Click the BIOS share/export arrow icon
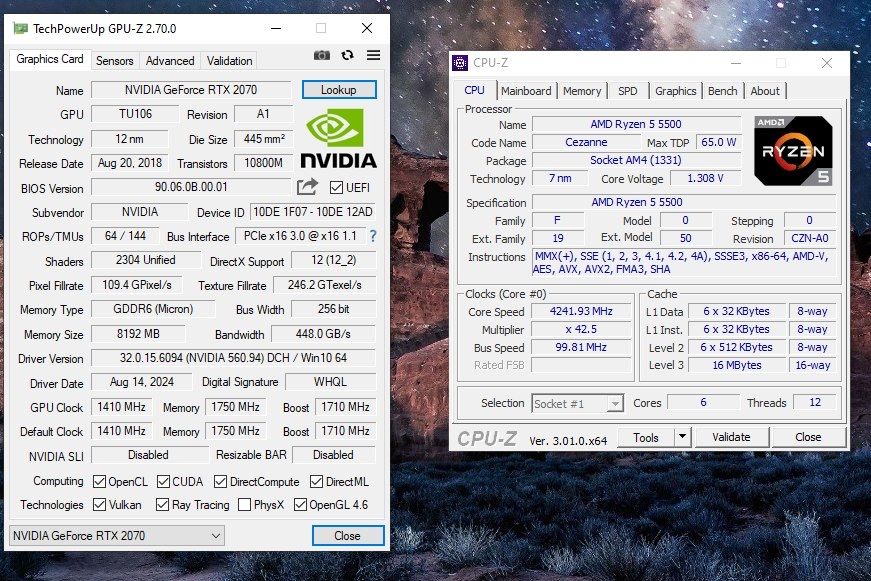Viewport: 871px width, 581px height. tap(307, 187)
